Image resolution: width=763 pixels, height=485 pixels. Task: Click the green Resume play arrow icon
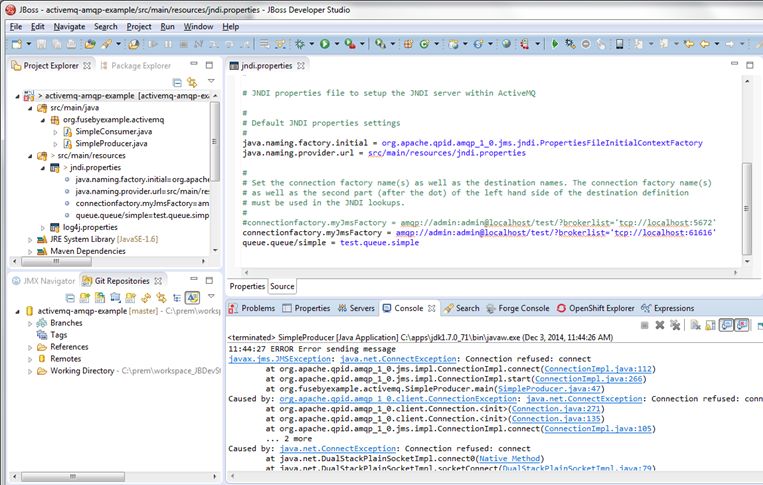(555, 44)
